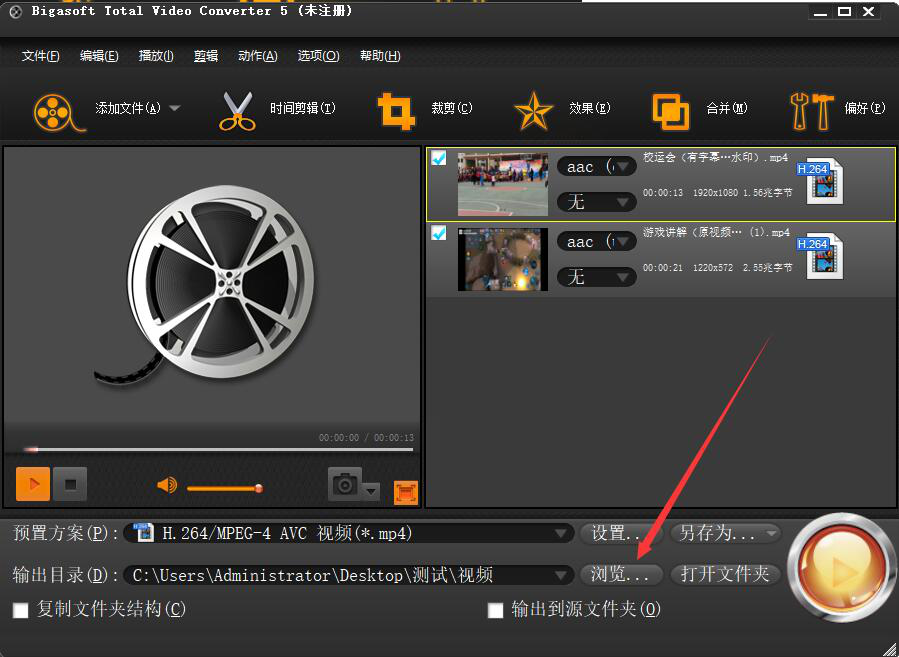Click the 时间剪辑(T) label
The image size is (899, 657).
click(x=303, y=108)
